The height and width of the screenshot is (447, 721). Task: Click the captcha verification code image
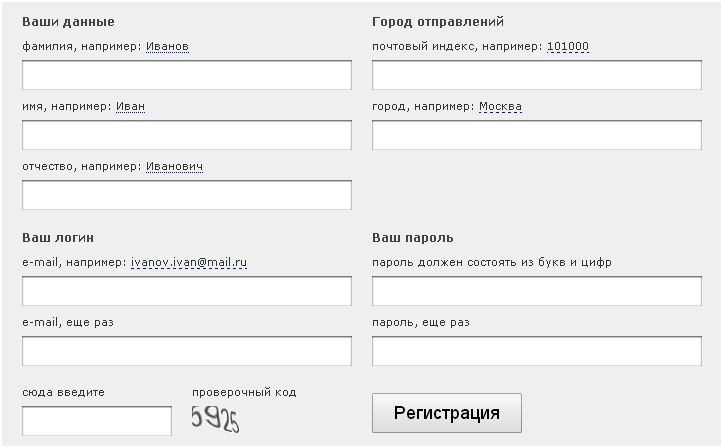(x=216, y=420)
